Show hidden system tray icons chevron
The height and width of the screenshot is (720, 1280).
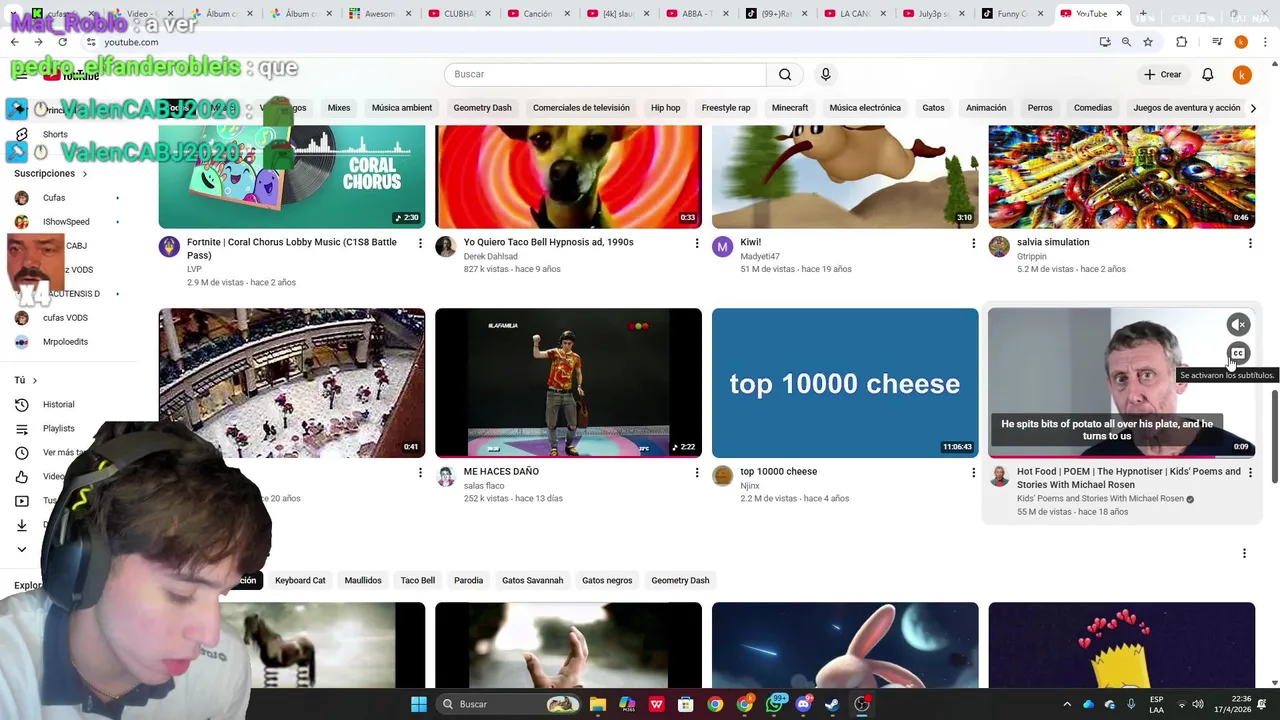point(1066,704)
